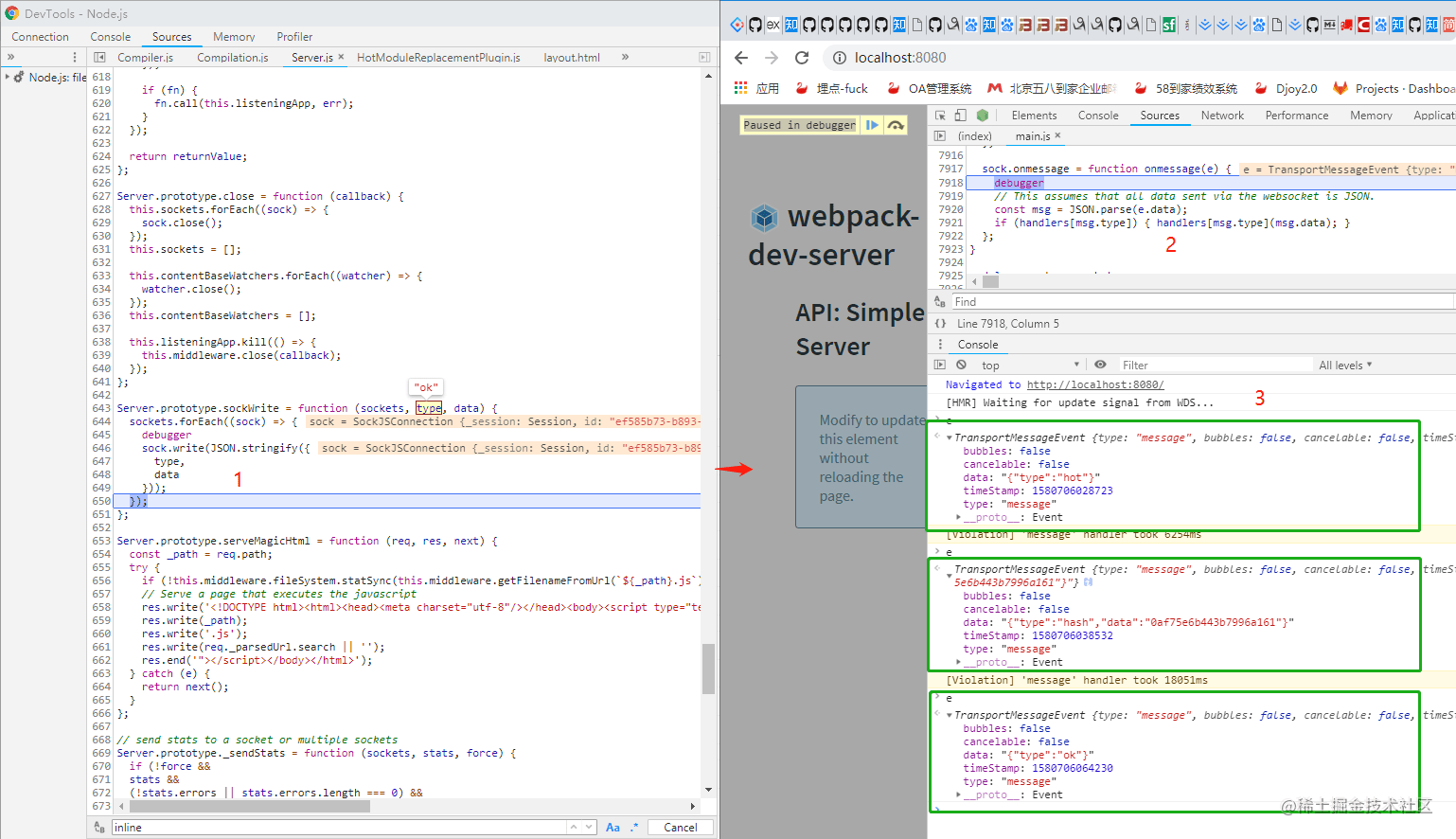Open Djoy2.0 bookmark

[x=1286, y=88]
